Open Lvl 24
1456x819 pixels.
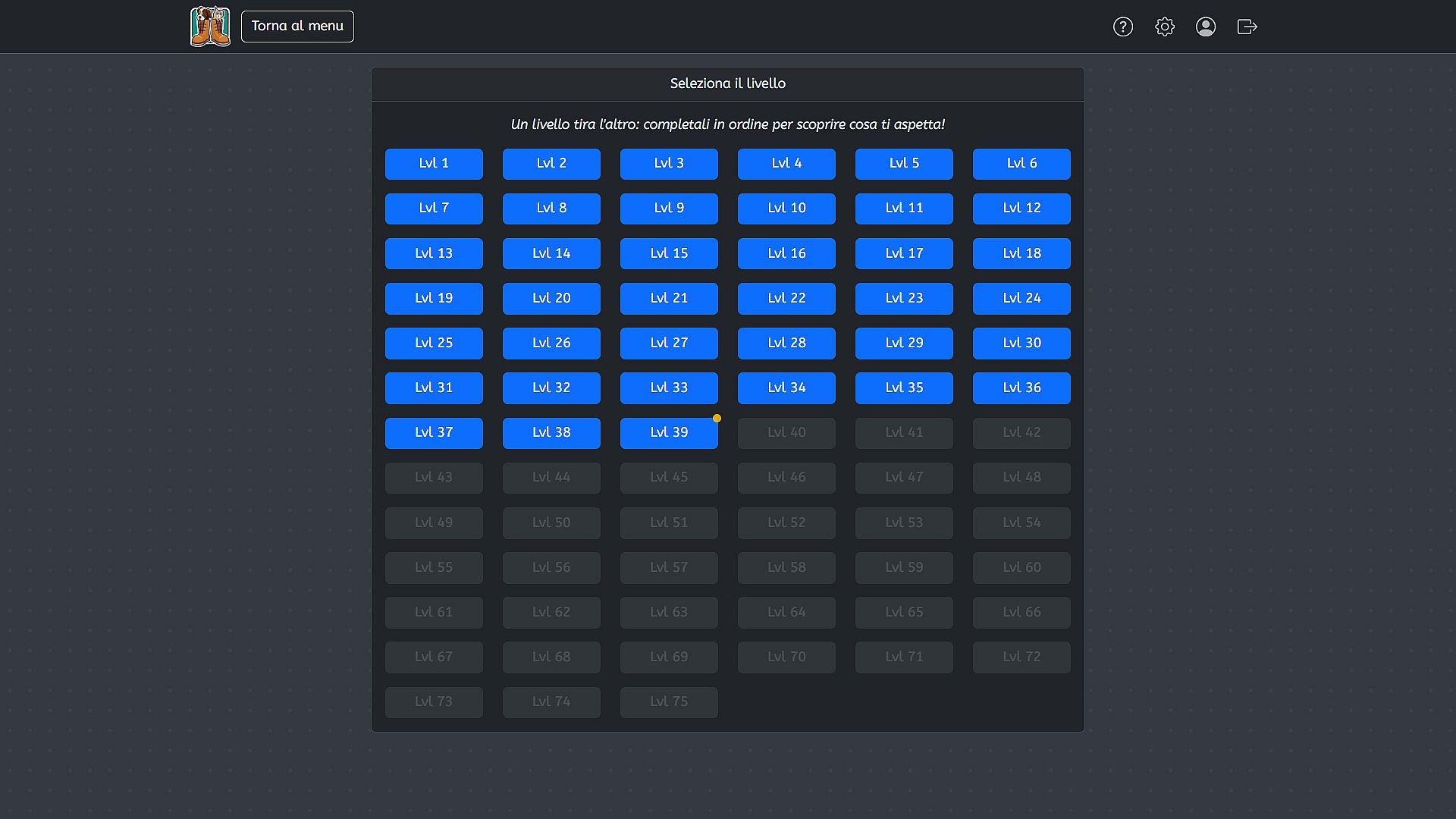[1021, 298]
